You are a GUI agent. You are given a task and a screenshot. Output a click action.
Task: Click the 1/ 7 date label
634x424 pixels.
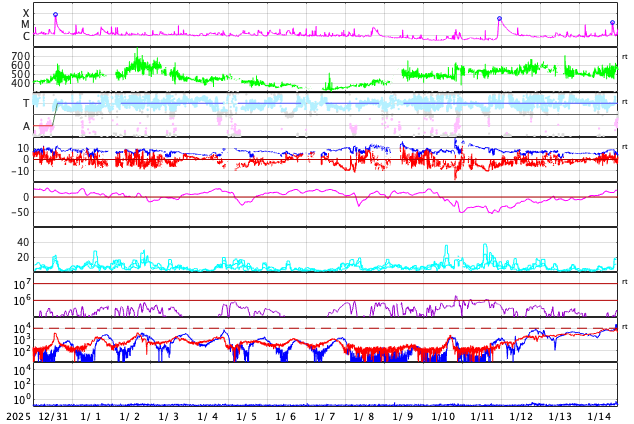[x=325, y=416]
